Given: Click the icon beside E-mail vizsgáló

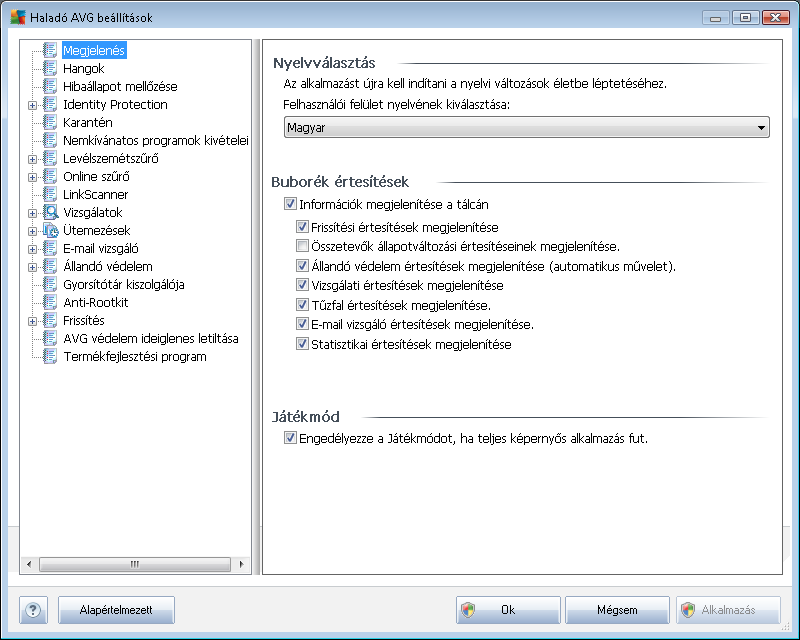Looking at the screenshot, I should [x=50, y=248].
